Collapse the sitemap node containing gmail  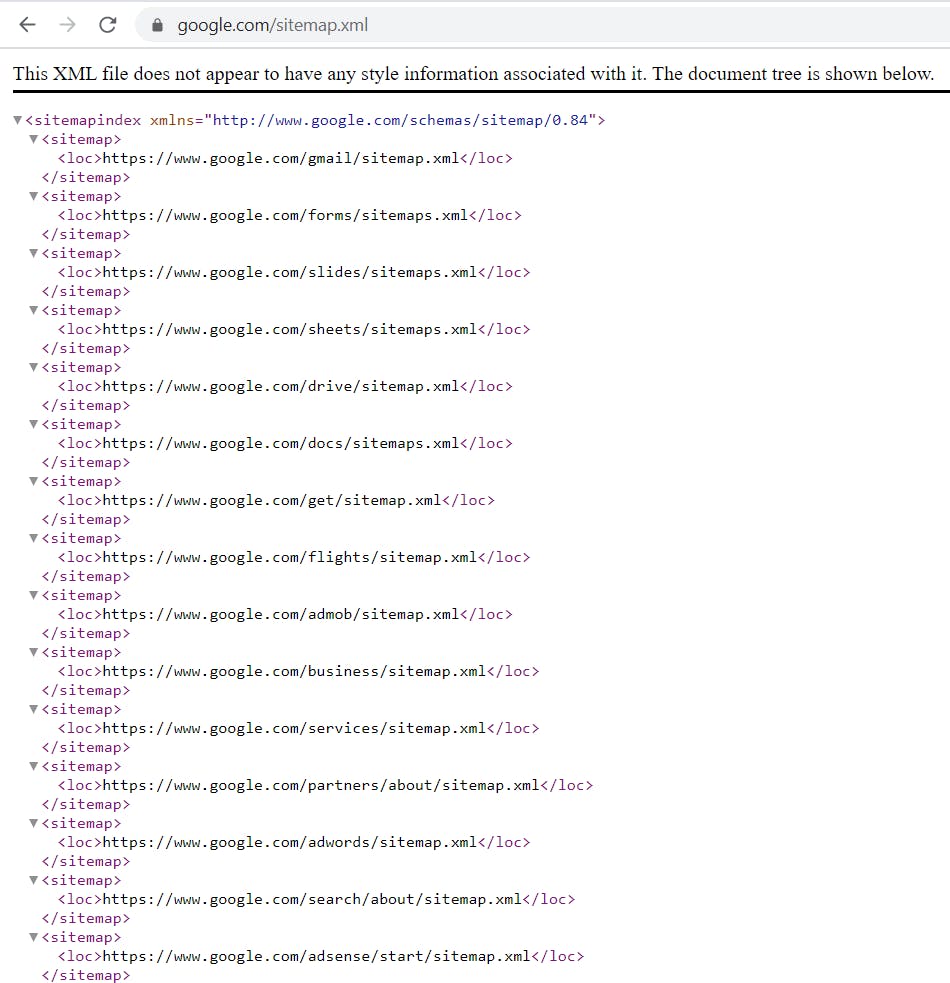[34, 139]
